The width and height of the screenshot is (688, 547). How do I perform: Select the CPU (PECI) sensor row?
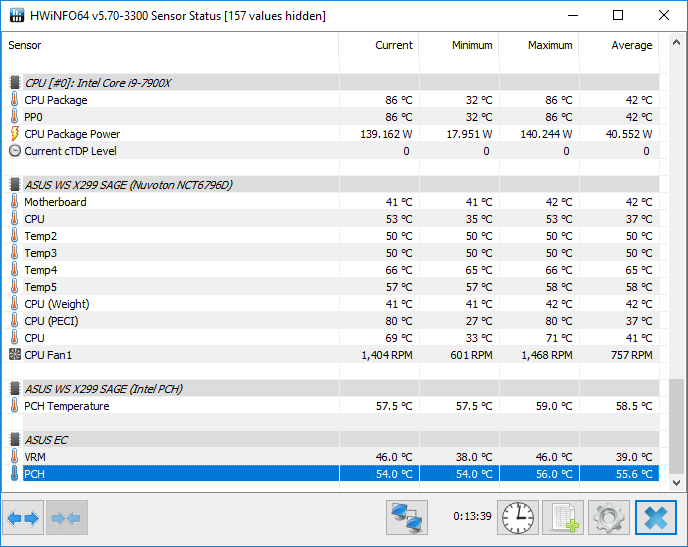pyautogui.click(x=331, y=321)
